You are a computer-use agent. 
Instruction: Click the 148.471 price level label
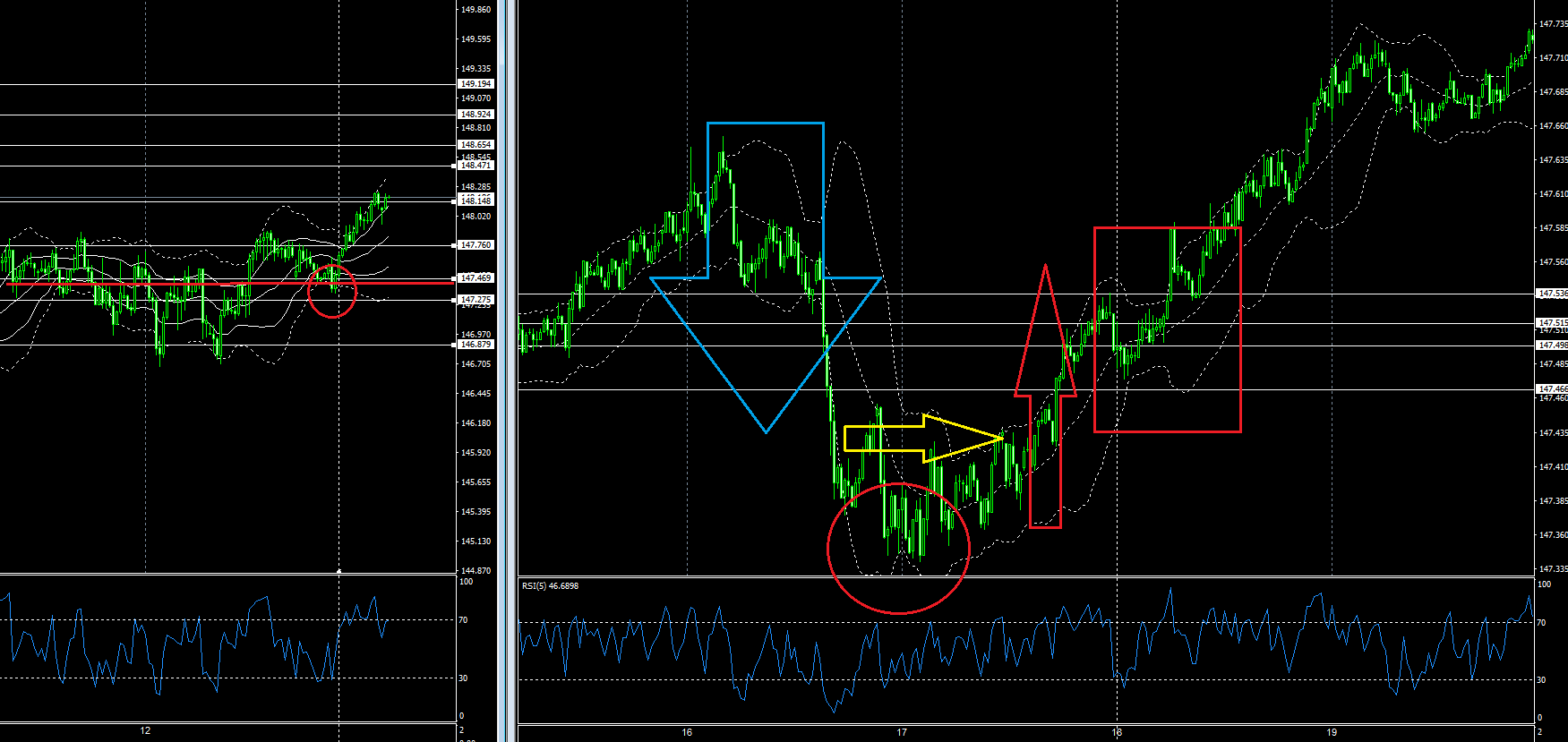476,166
